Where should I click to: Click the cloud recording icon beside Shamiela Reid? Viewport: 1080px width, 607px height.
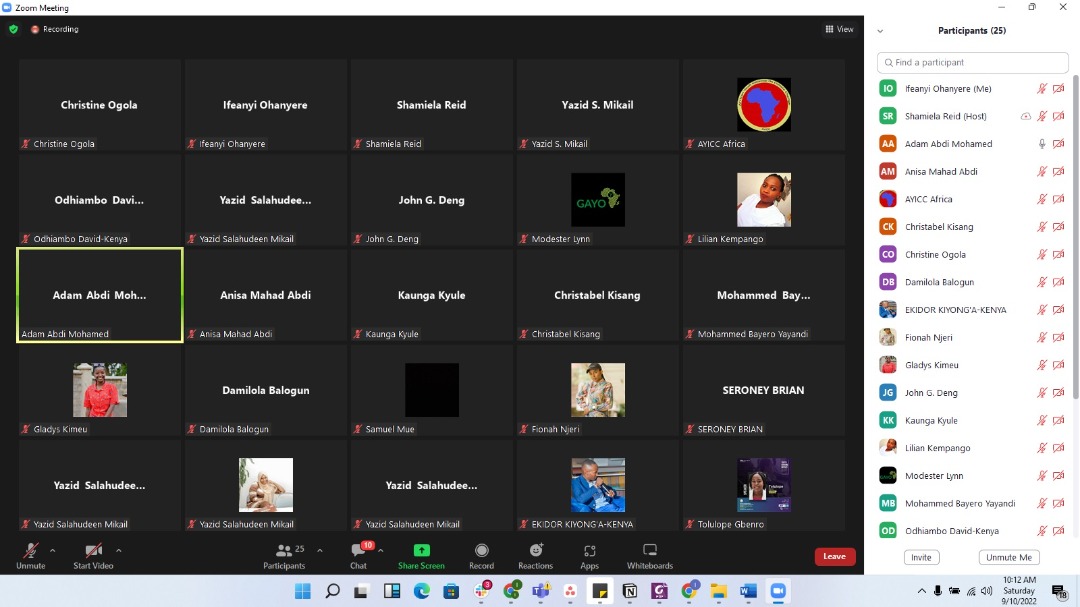coord(1026,116)
